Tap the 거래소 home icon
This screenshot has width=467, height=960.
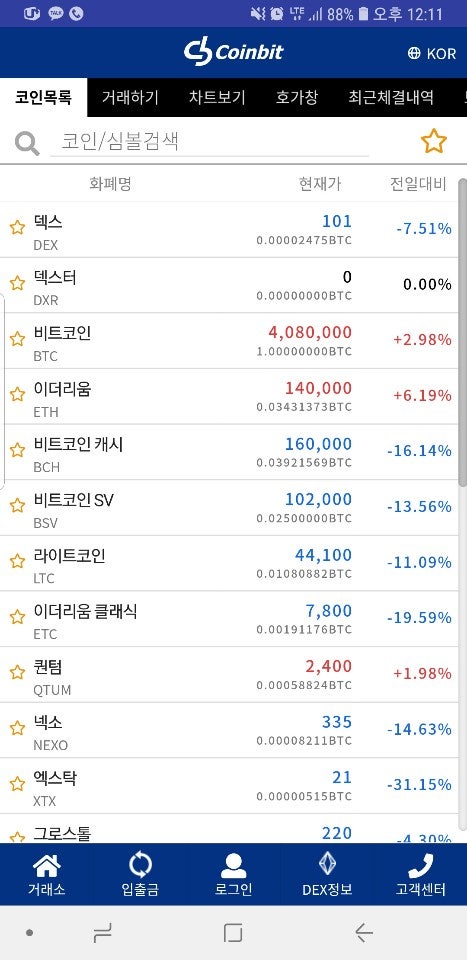coord(47,866)
